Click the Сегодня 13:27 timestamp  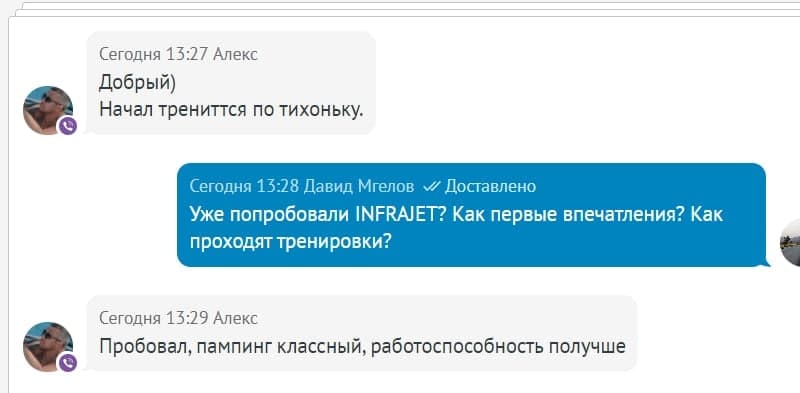[x=153, y=54]
